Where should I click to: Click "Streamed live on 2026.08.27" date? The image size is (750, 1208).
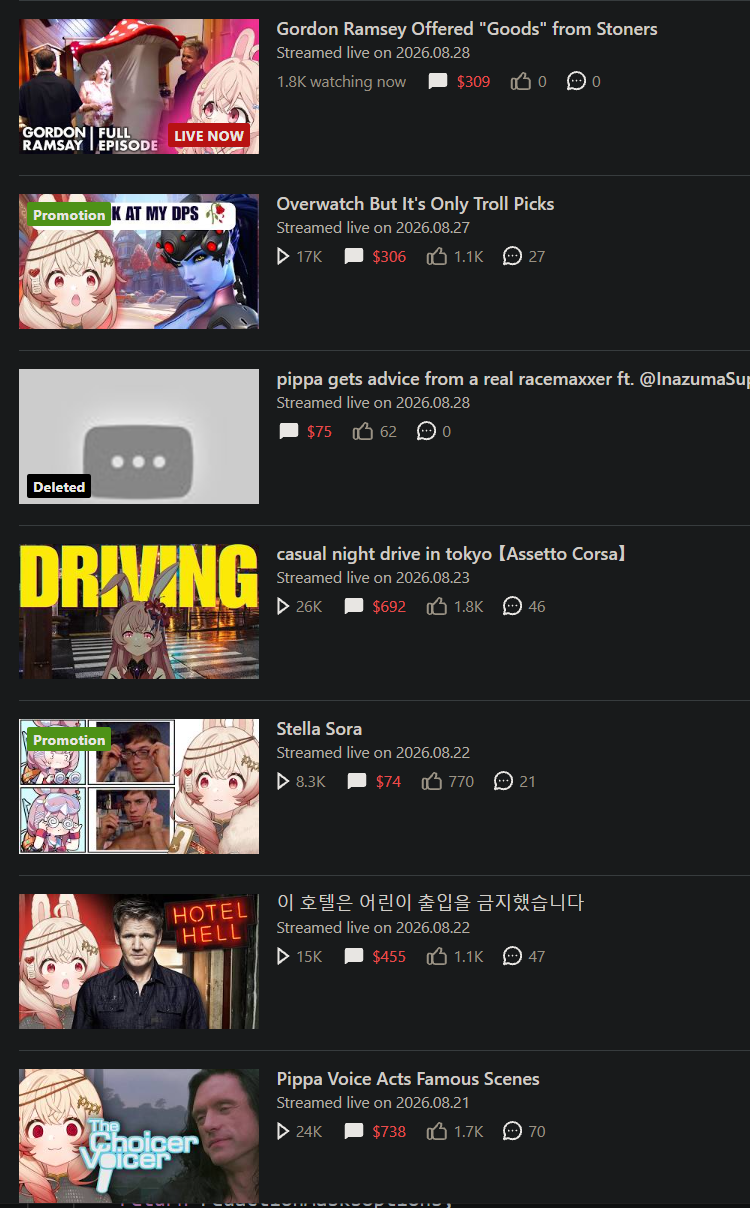coord(373,228)
